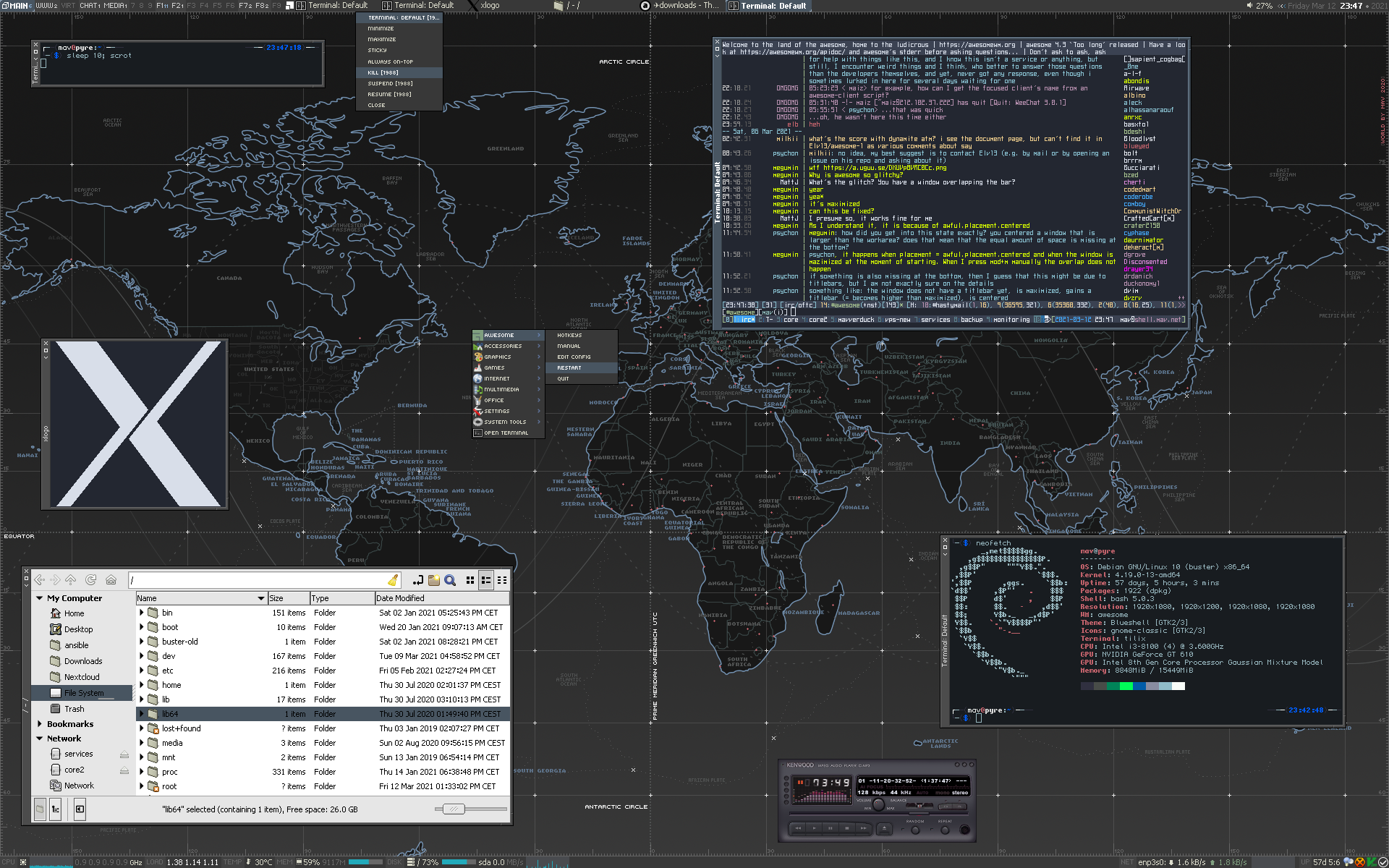This screenshot has height=868, width=1389.
Task: Skip to the next track in the player
Action: [864, 828]
